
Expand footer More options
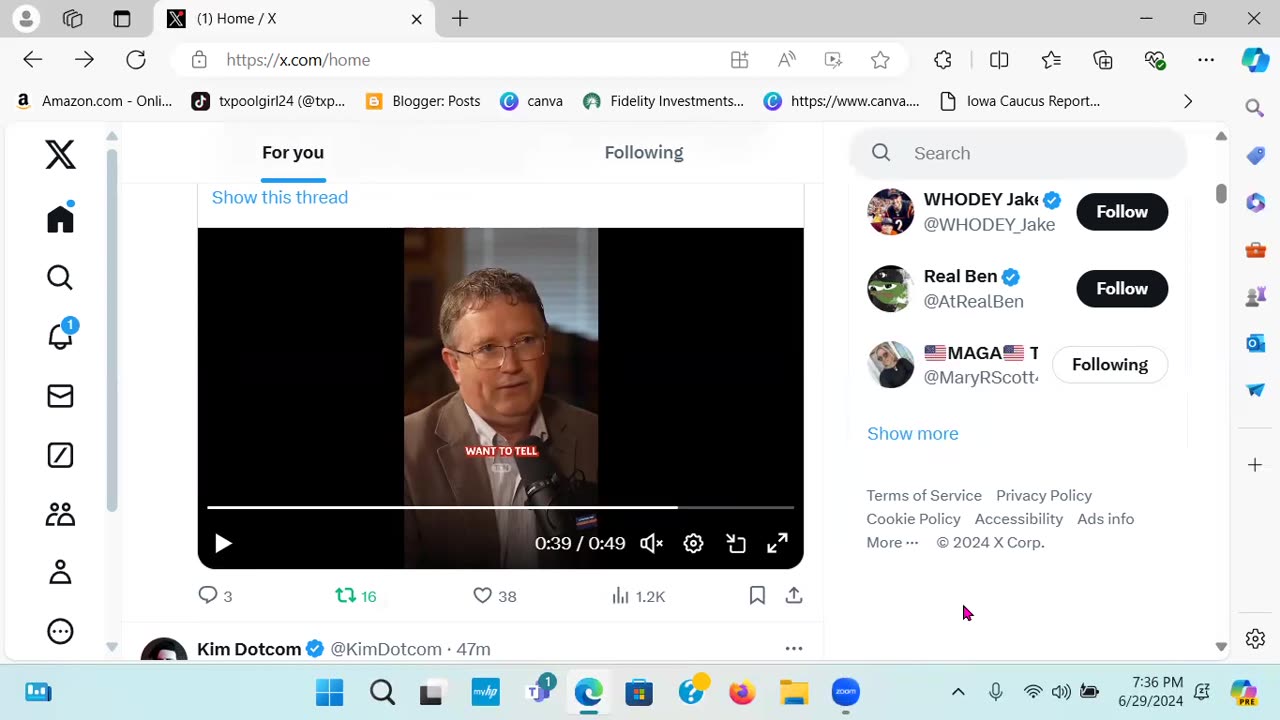(x=892, y=542)
